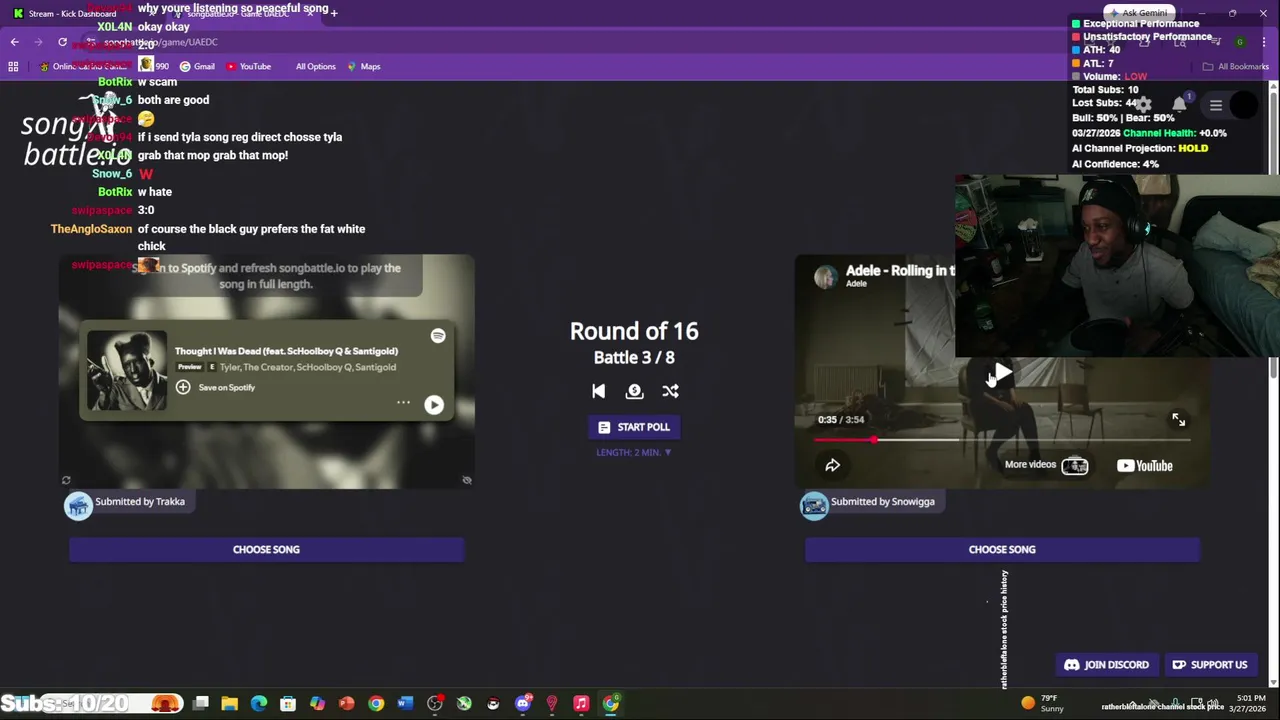The width and height of the screenshot is (1280, 720).
Task: Open Apple Music from the taskbar
Action: tap(581, 704)
